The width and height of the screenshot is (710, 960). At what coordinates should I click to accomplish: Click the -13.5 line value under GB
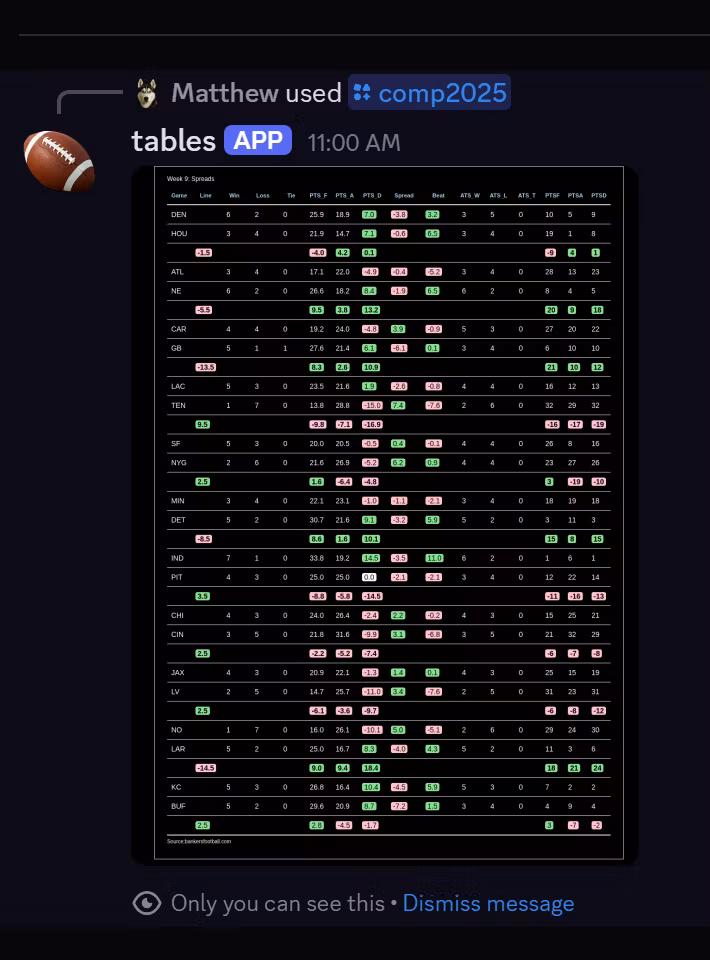(x=204, y=366)
